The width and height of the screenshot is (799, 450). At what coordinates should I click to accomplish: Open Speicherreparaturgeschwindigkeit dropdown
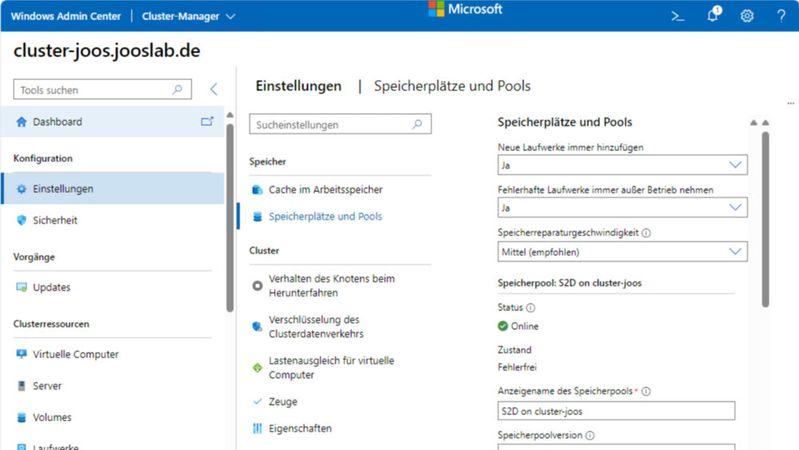pyautogui.click(x=622, y=252)
